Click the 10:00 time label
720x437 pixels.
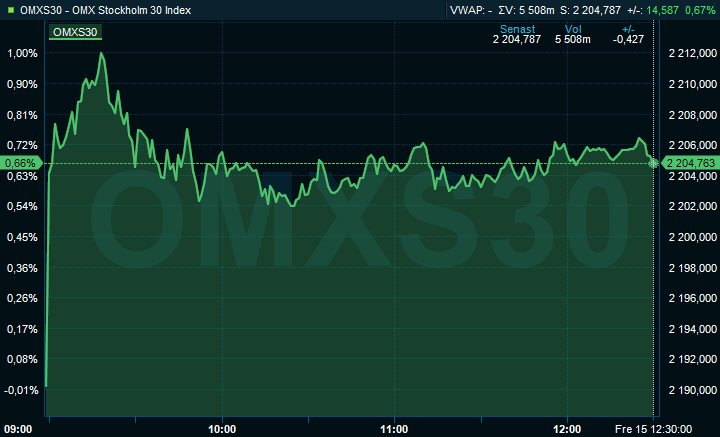pyautogui.click(x=222, y=430)
